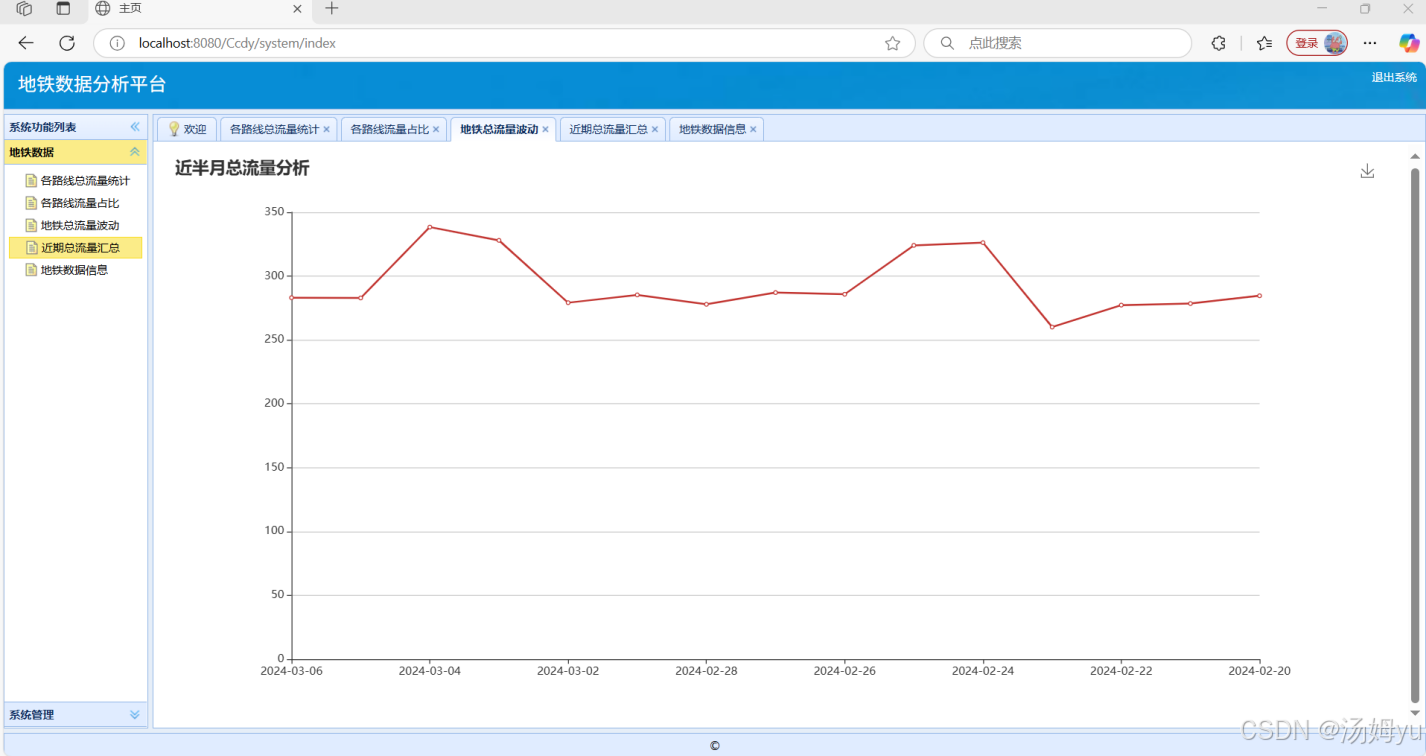Open tab actions menu
1426x756 pixels.
pos(63,9)
